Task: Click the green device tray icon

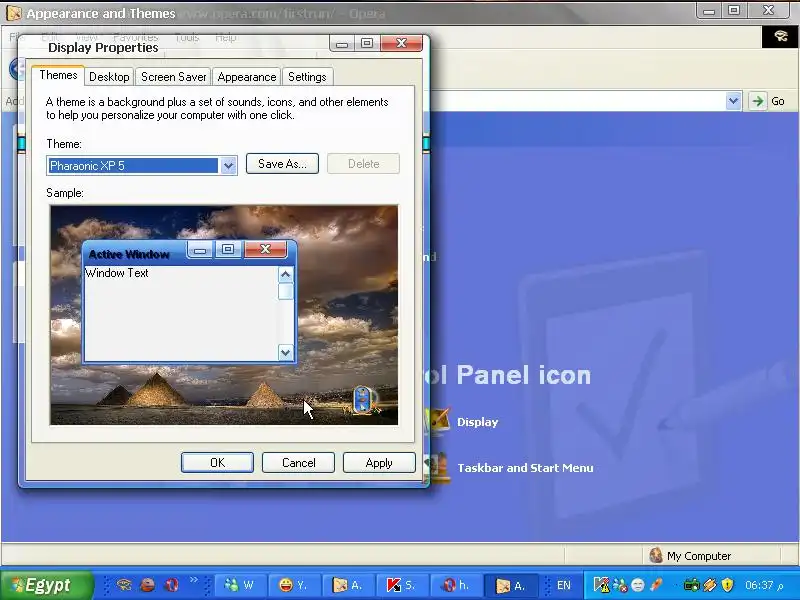Action: coord(691,585)
